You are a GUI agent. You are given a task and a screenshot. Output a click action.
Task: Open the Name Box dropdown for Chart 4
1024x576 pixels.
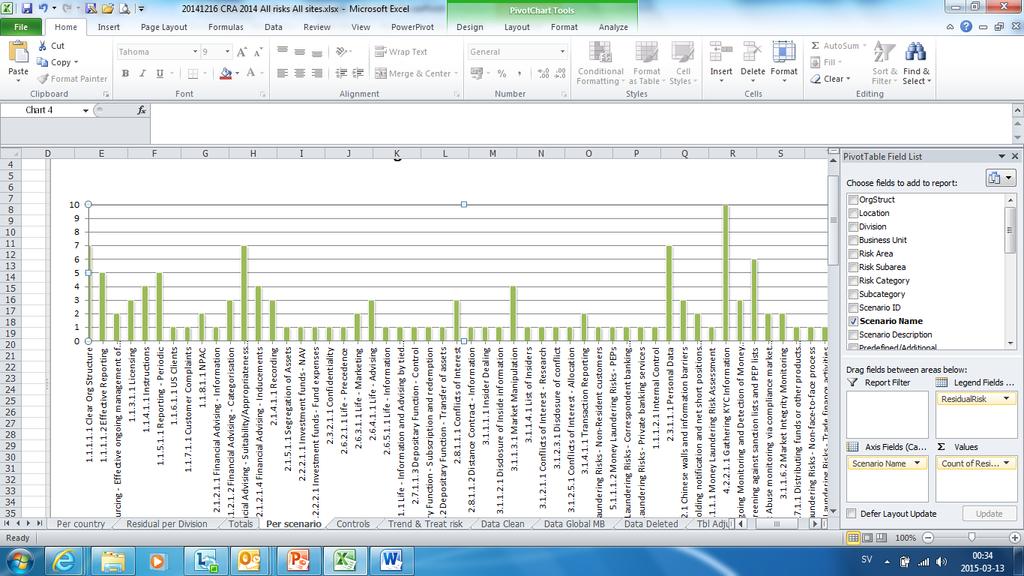click(86, 110)
